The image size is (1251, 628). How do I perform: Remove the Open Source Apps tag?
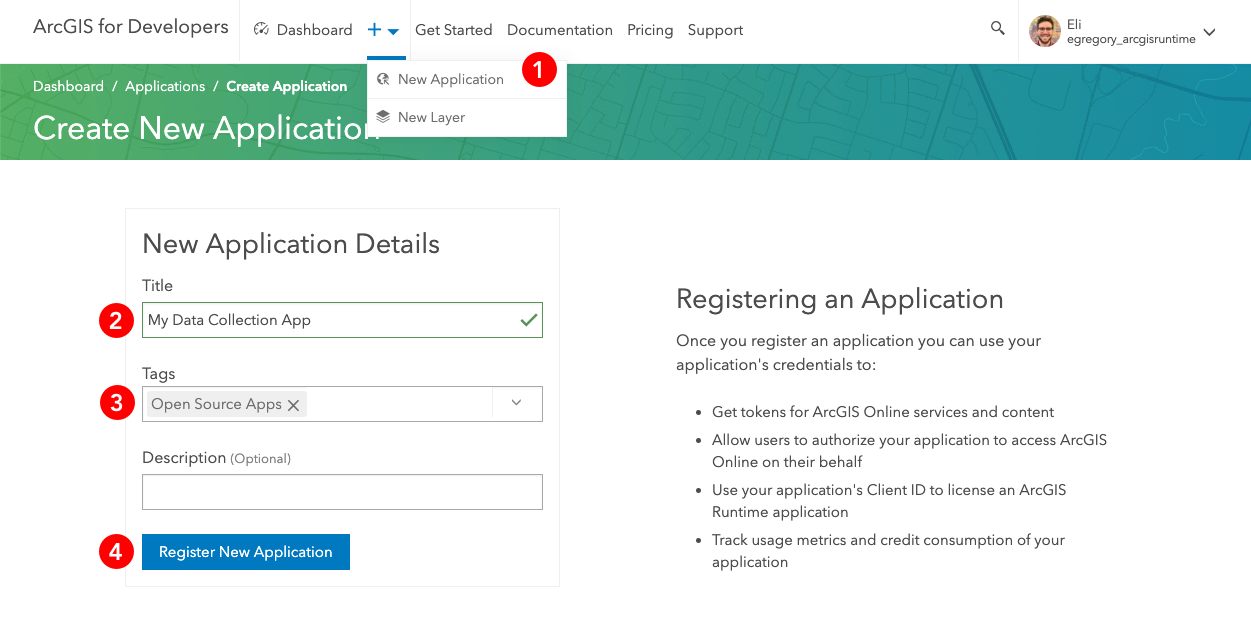coord(293,405)
